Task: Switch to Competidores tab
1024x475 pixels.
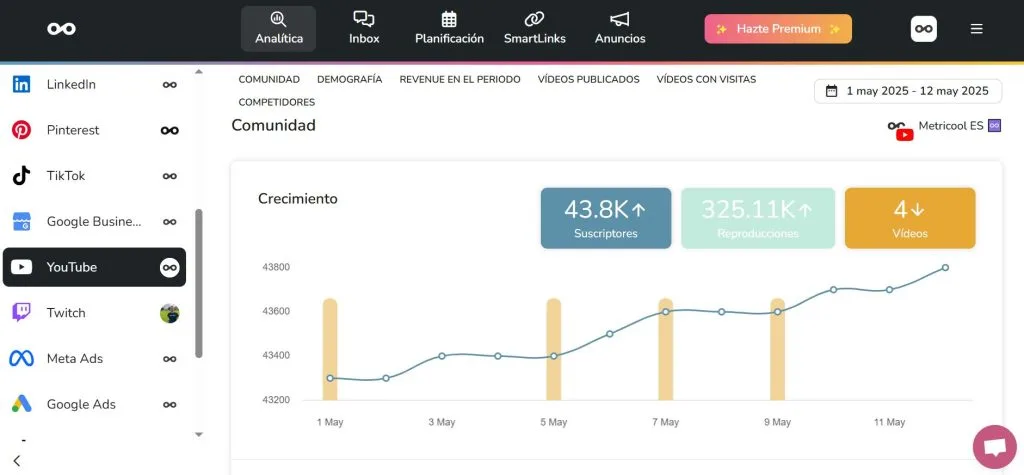Action: [276, 102]
